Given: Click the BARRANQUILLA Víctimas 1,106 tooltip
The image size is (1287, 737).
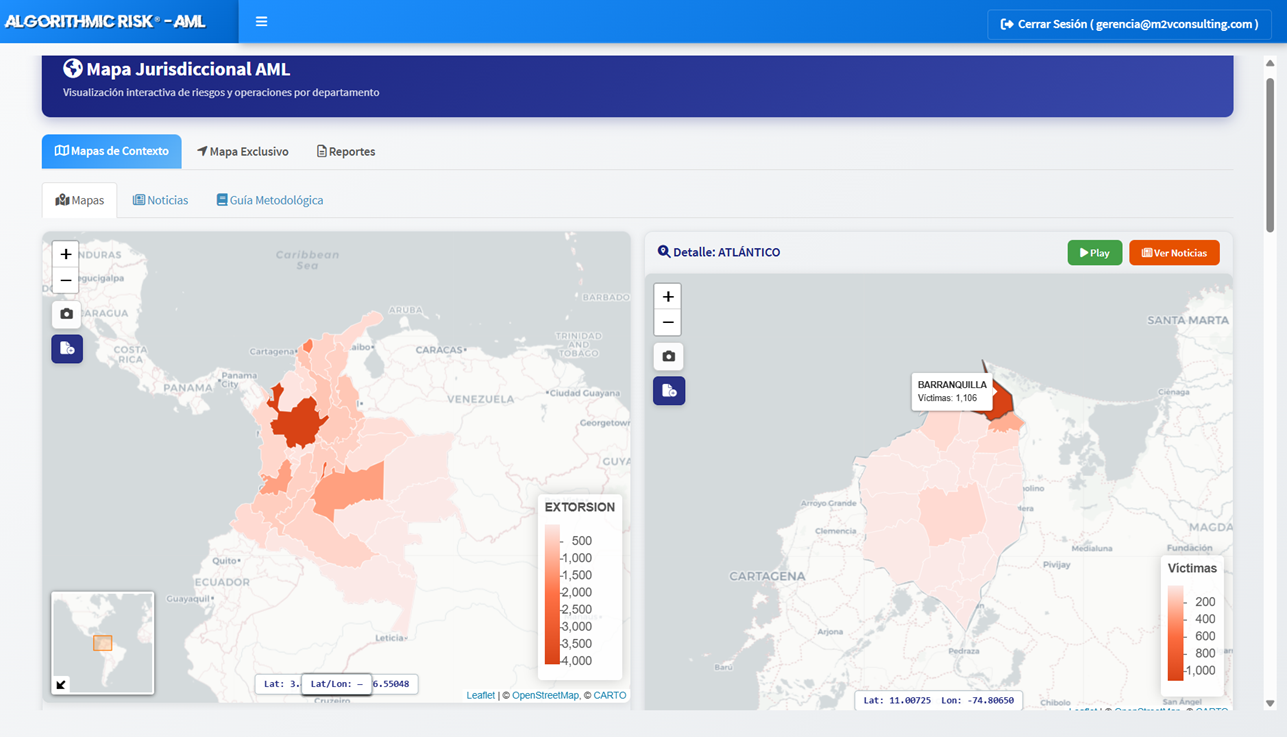Looking at the screenshot, I should coord(952,391).
